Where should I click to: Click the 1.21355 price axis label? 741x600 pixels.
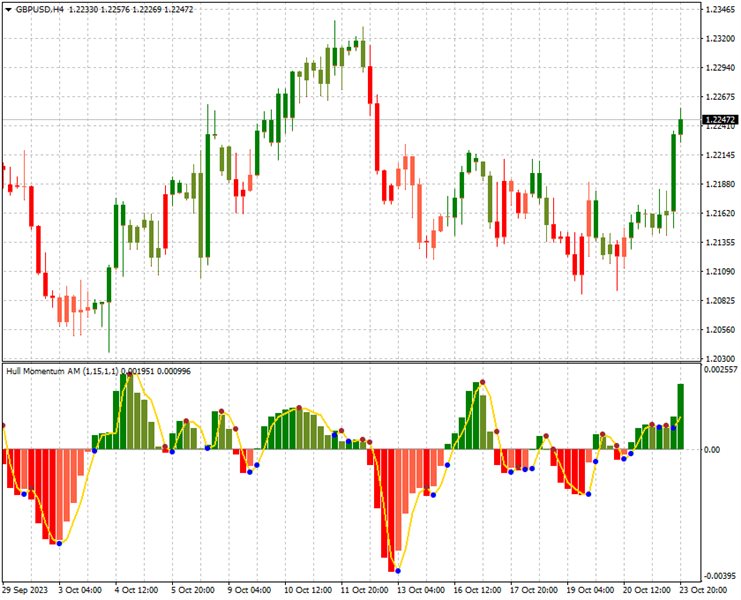click(x=720, y=242)
